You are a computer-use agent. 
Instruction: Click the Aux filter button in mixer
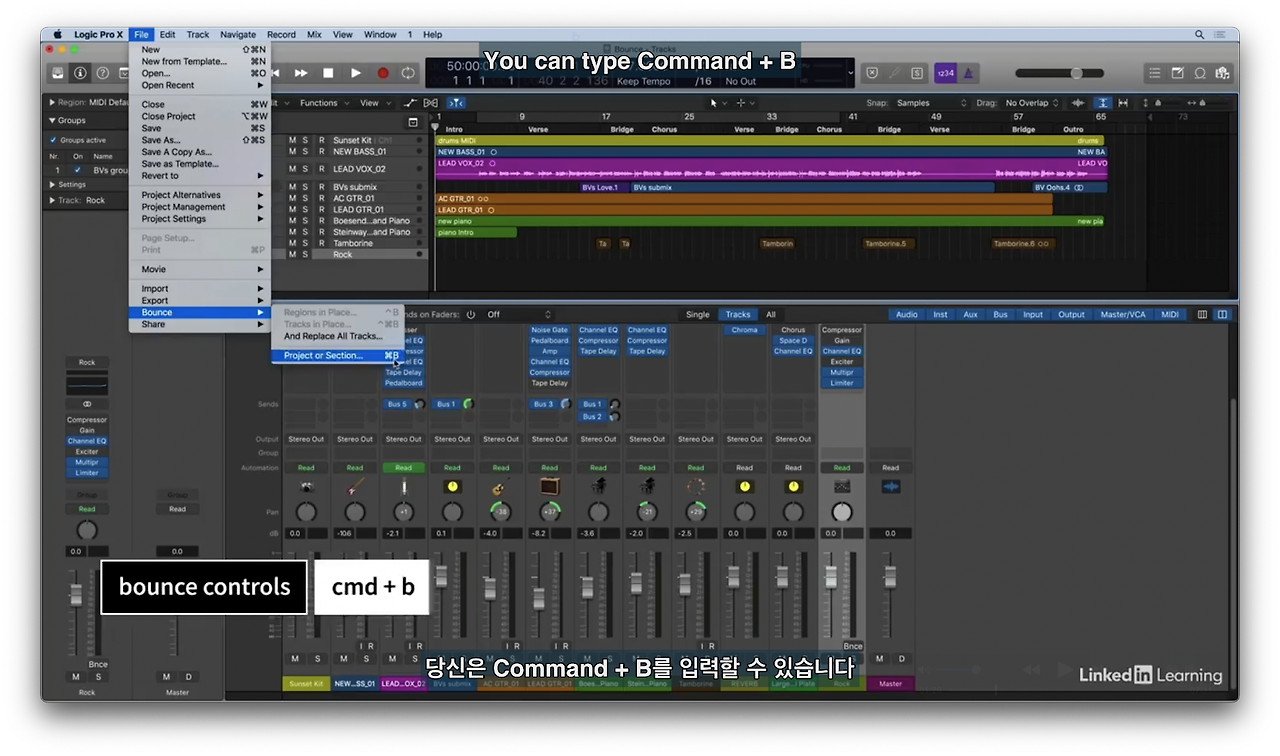[970, 314]
